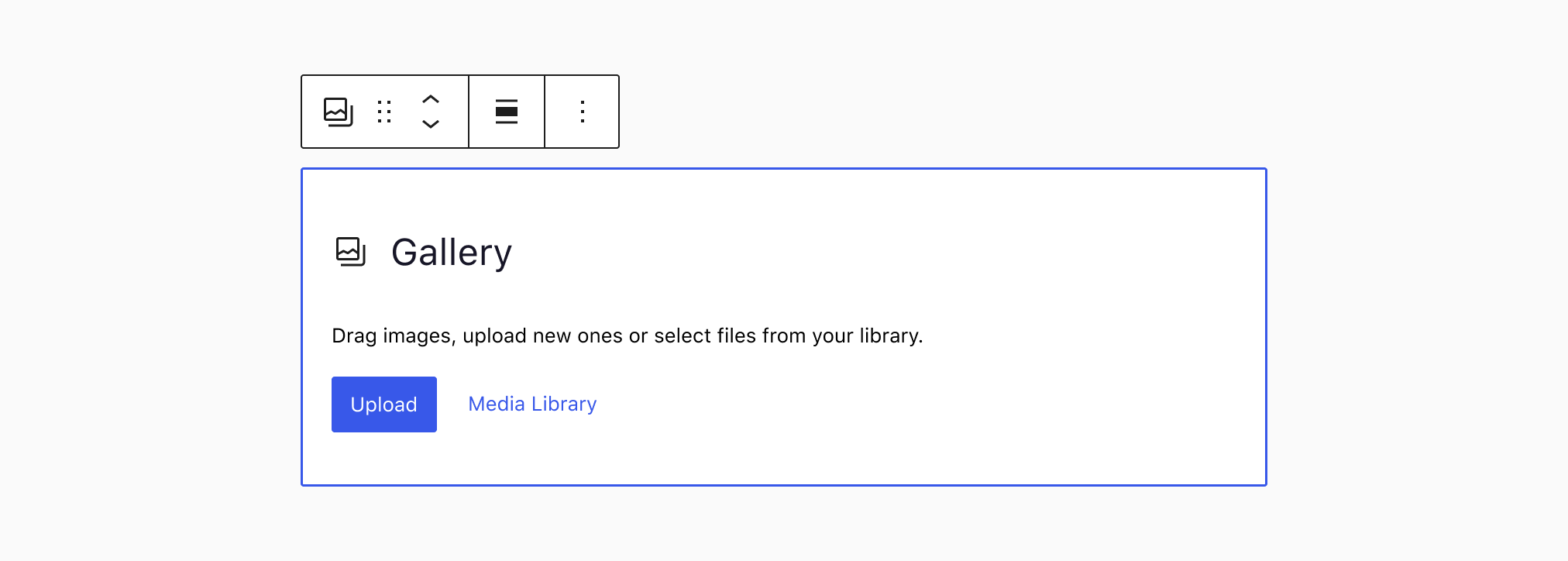Image resolution: width=1568 pixels, height=561 pixels.
Task: Show more Gallery block settings via vertical ellipsis
Action: click(583, 112)
